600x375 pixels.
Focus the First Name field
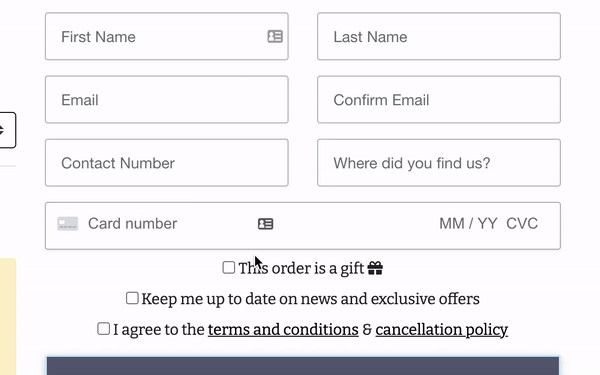coord(167,36)
